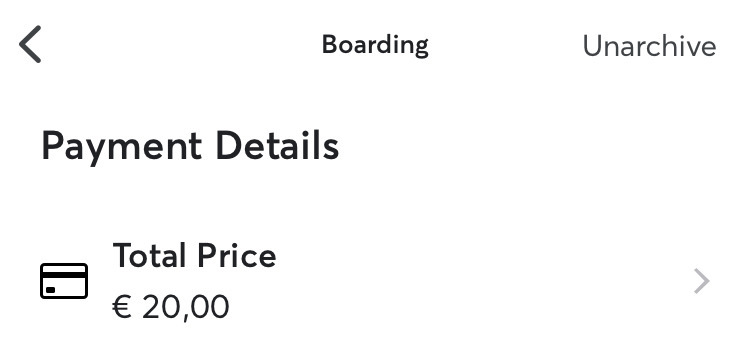This screenshot has height=360, width=750.
Task: Expand Total Price using the grey chevron
Action: 701,281
